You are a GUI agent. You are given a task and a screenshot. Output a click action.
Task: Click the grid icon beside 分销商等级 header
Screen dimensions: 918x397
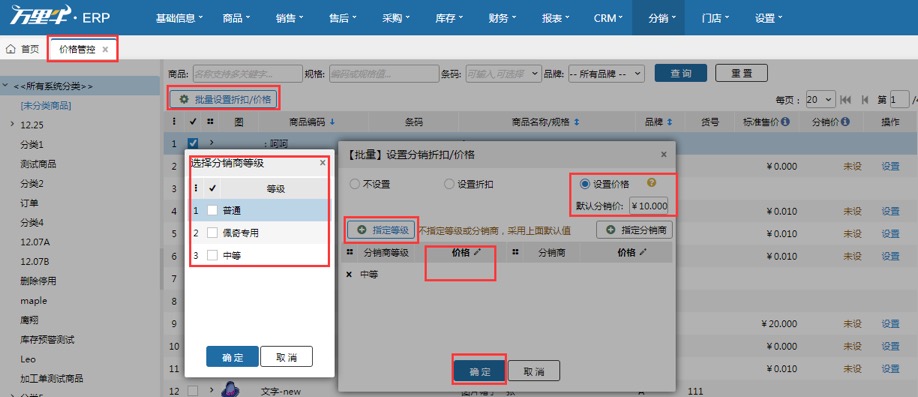(350, 252)
